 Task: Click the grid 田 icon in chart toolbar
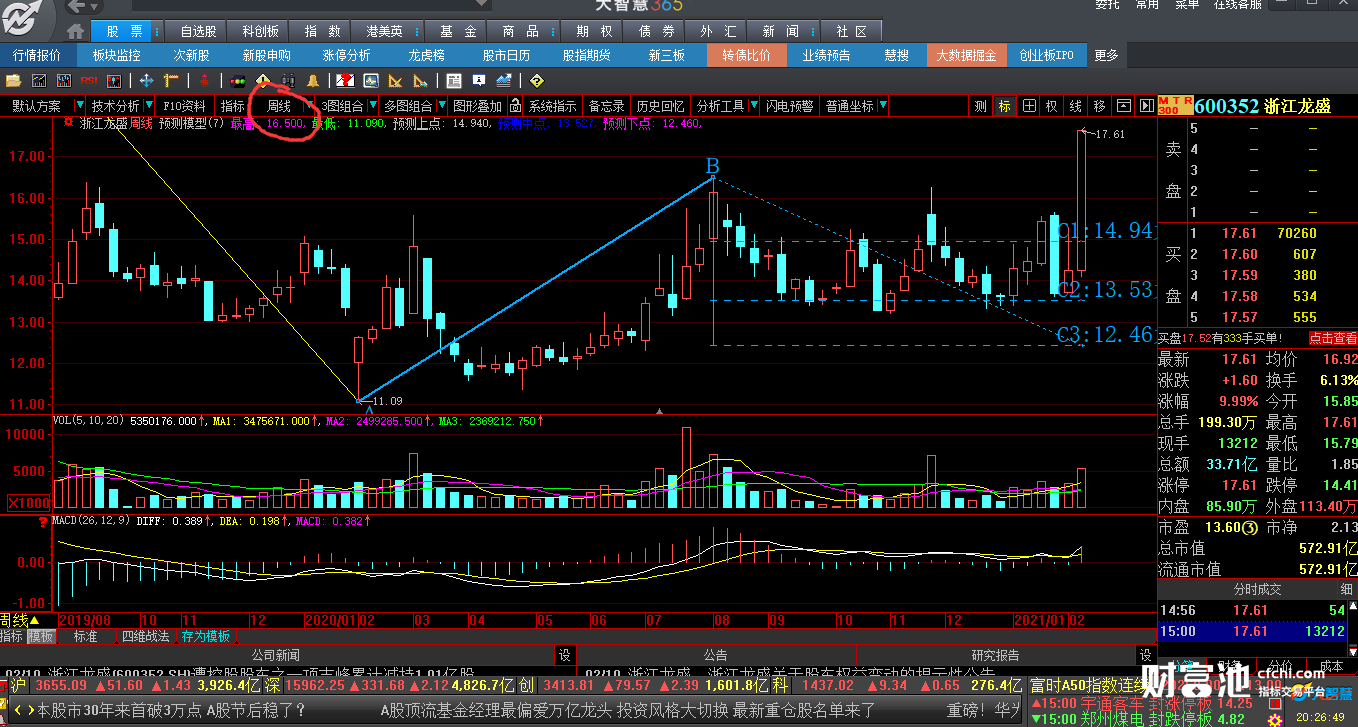point(1030,106)
